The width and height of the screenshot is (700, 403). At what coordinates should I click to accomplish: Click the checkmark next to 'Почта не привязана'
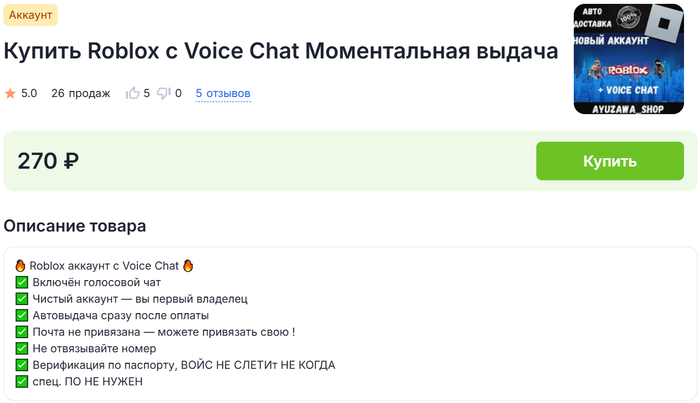pyautogui.click(x=22, y=332)
